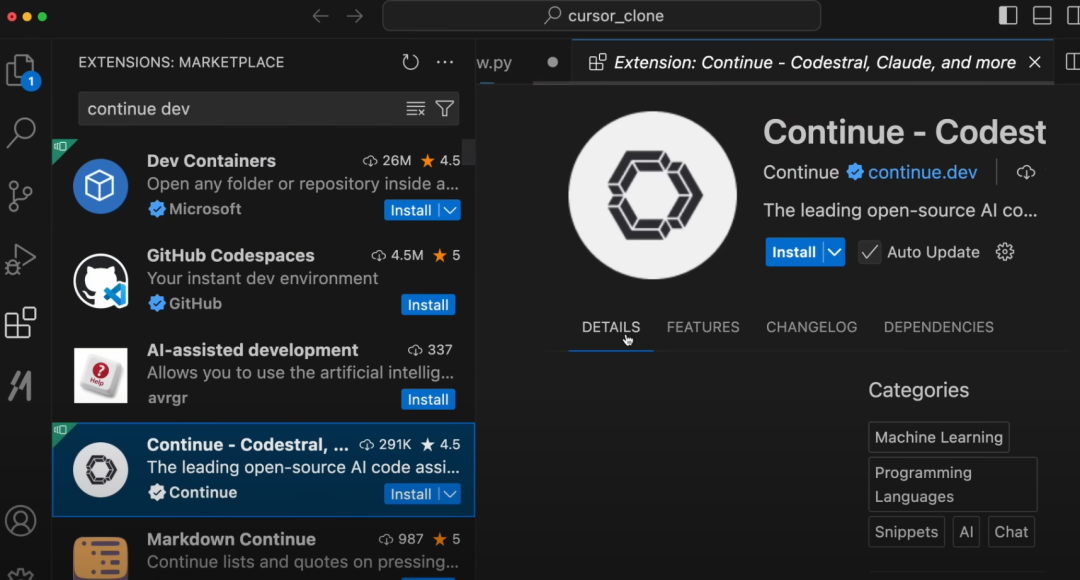Open the Run and Debug view
This screenshot has height=580, width=1080.
pos(21,260)
